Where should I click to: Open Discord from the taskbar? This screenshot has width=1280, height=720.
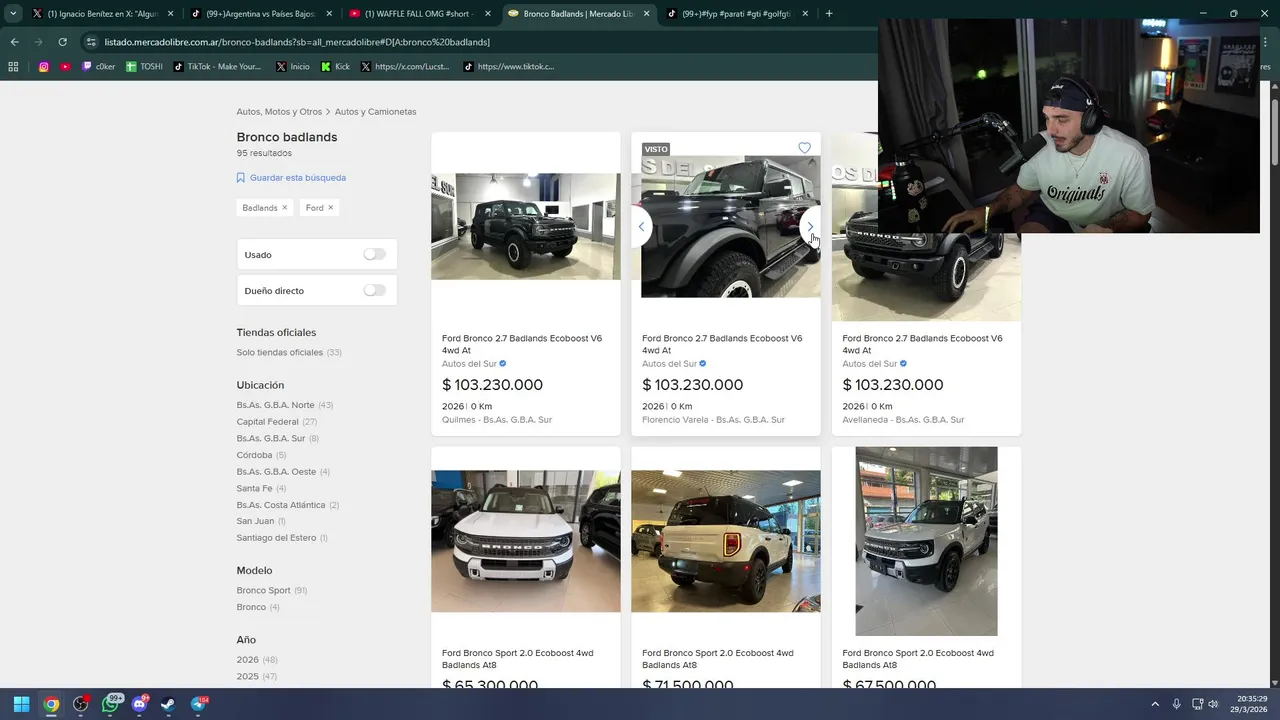[140, 704]
